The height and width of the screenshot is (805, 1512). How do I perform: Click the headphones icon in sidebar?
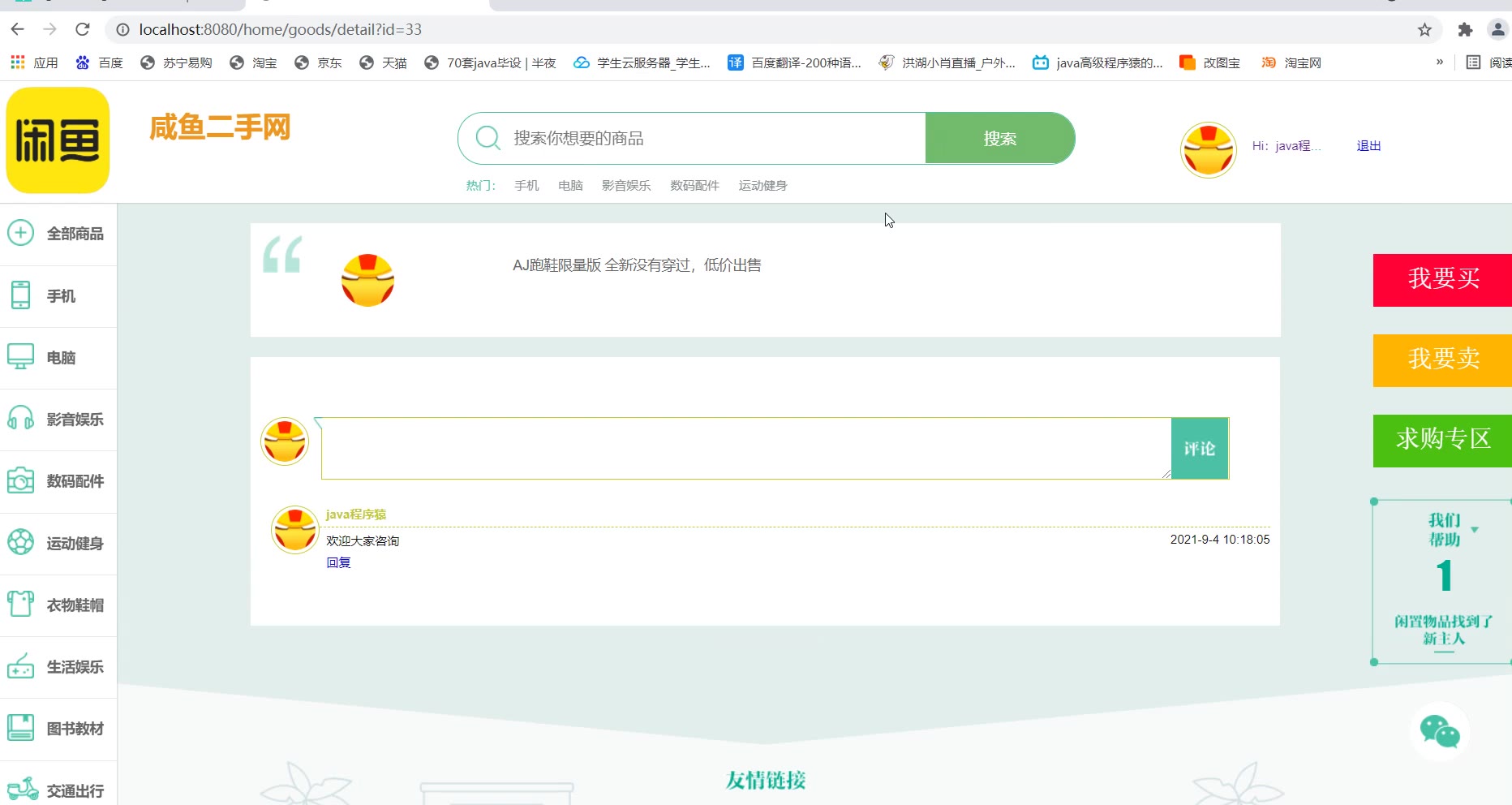pos(20,418)
